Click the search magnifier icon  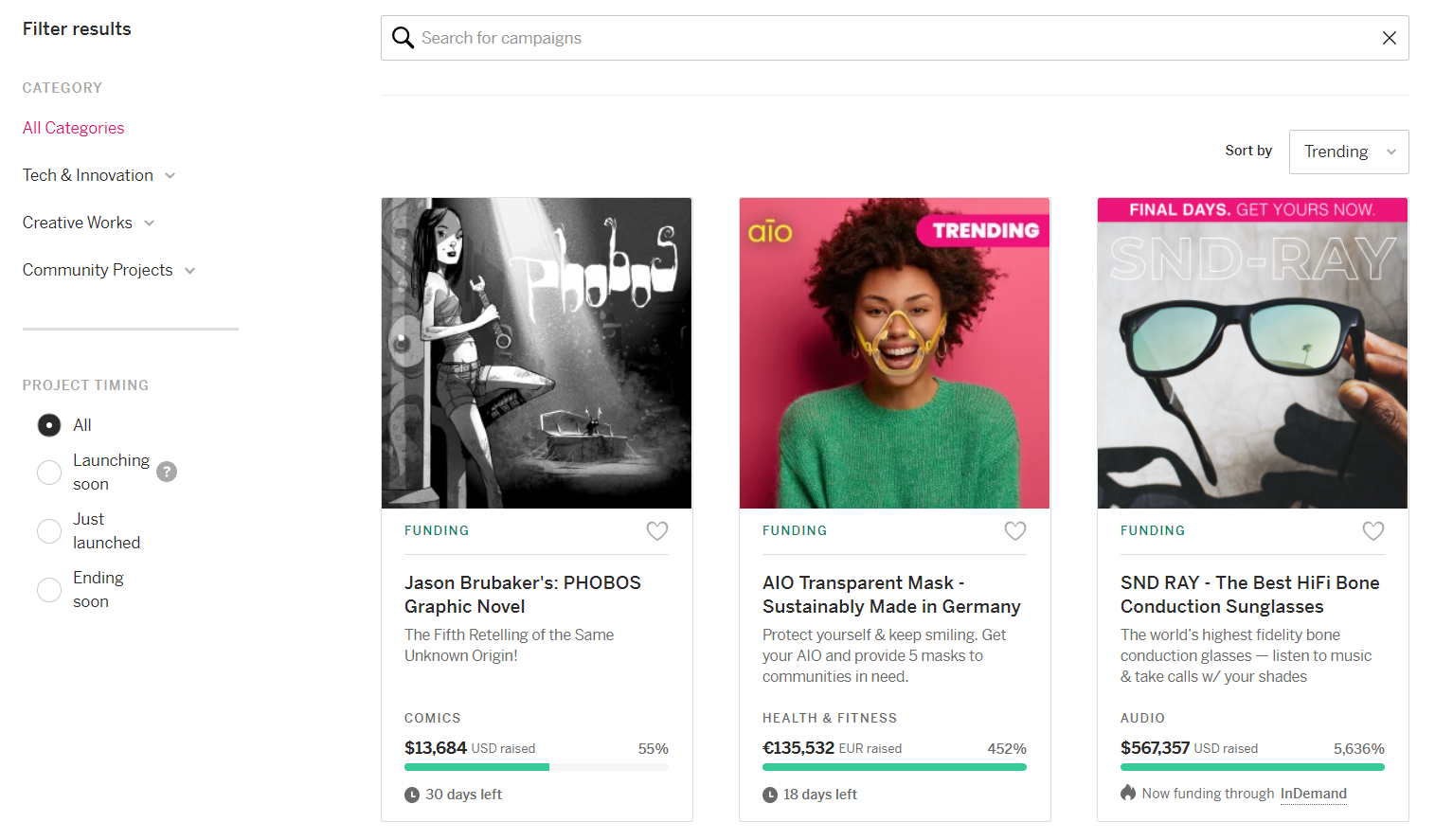point(404,38)
